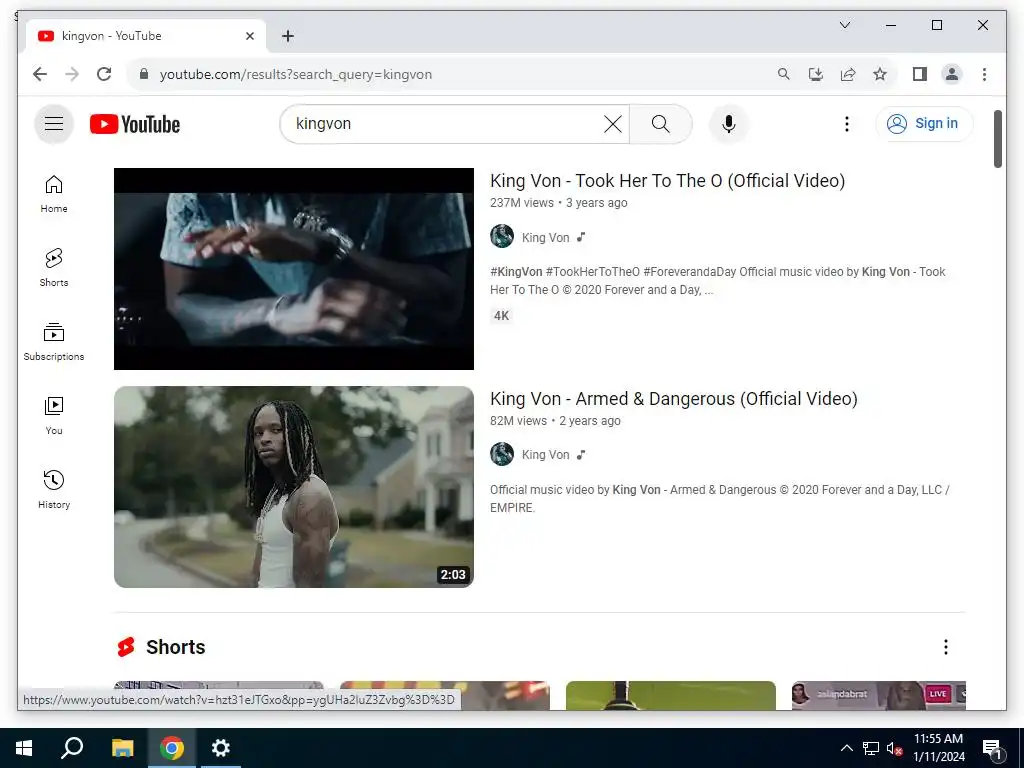Open notification center icon

click(993, 749)
